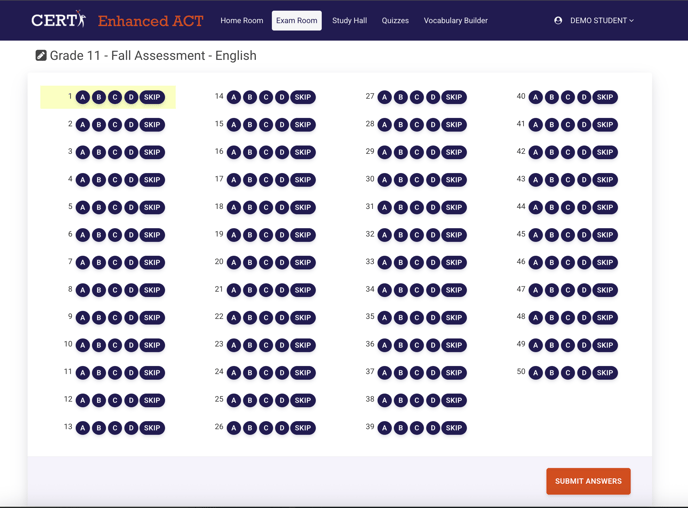This screenshot has width=688, height=508.
Task: Select the Exam Room tab
Action: [x=297, y=20]
